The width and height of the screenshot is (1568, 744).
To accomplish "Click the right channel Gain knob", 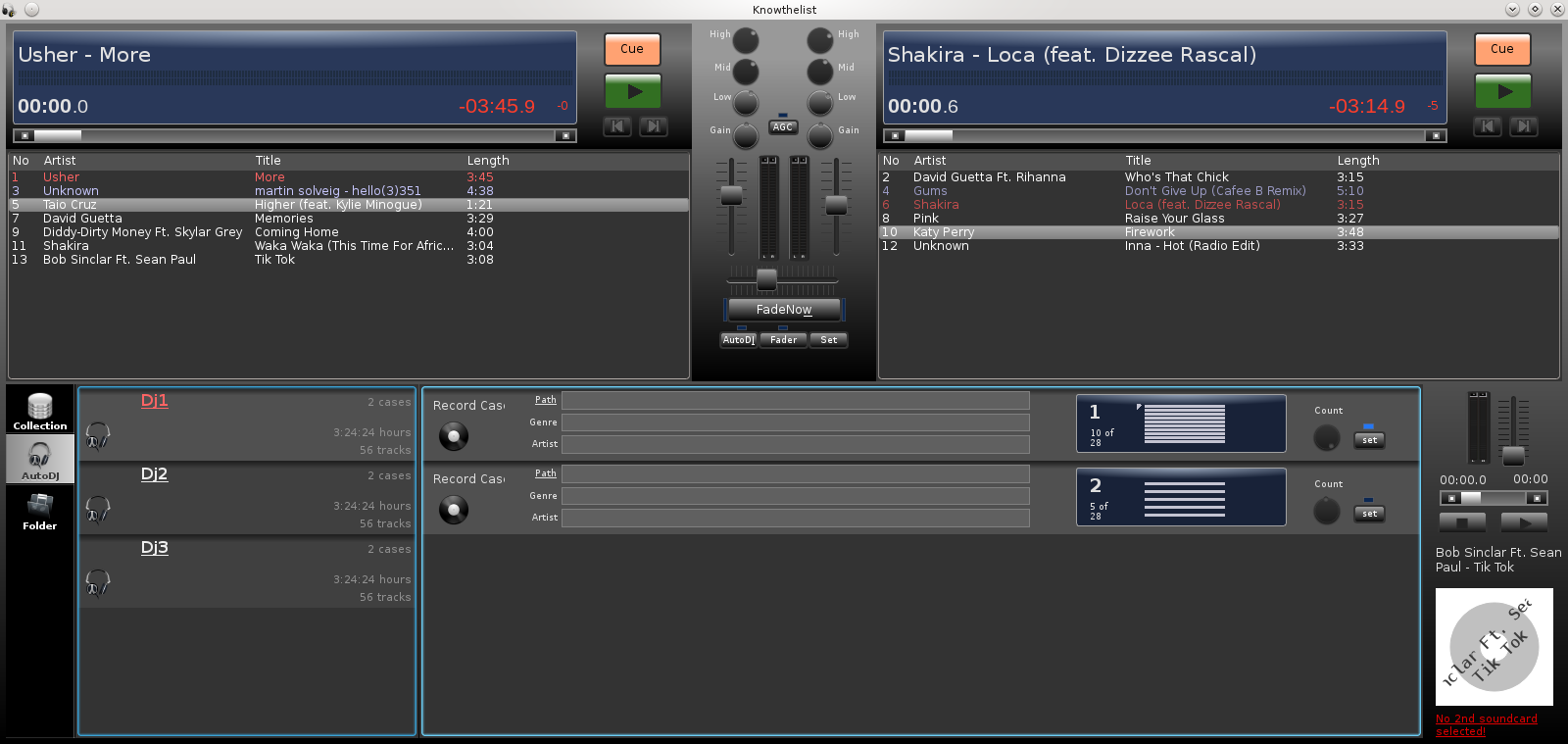I will [820, 135].
